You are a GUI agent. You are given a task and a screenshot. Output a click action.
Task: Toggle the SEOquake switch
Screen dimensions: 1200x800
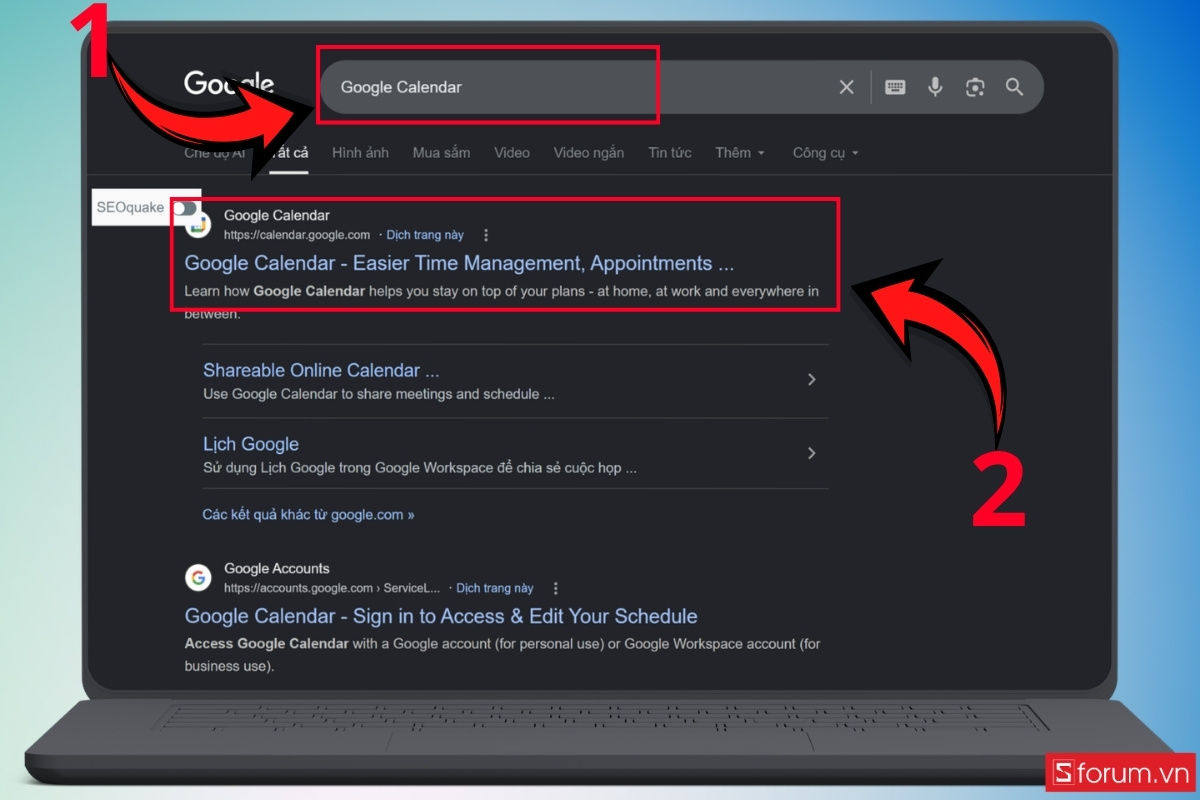185,208
